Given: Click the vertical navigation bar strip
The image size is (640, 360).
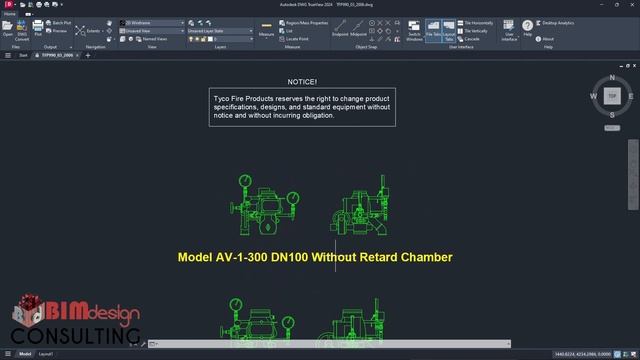Looking at the screenshot, I should tap(633, 174).
